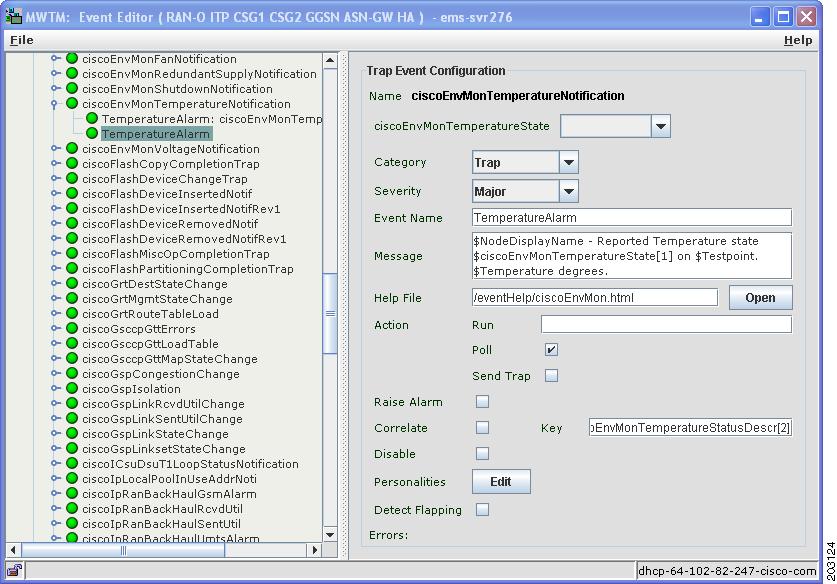Click left arrow of tree horizontal scrollbar
Screen dimensions: 837x584
point(13,550)
